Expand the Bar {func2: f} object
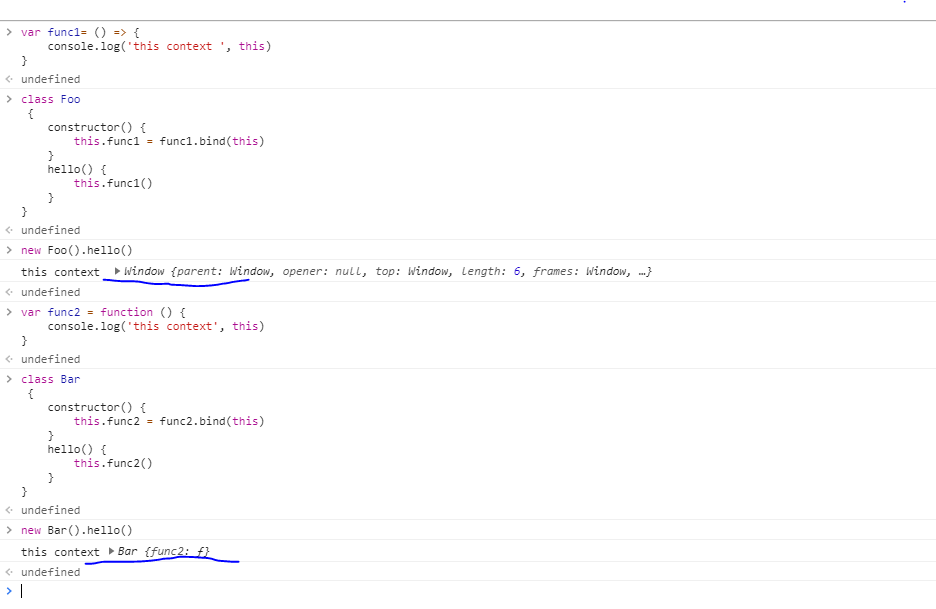The height and width of the screenshot is (609, 936). pos(113,550)
